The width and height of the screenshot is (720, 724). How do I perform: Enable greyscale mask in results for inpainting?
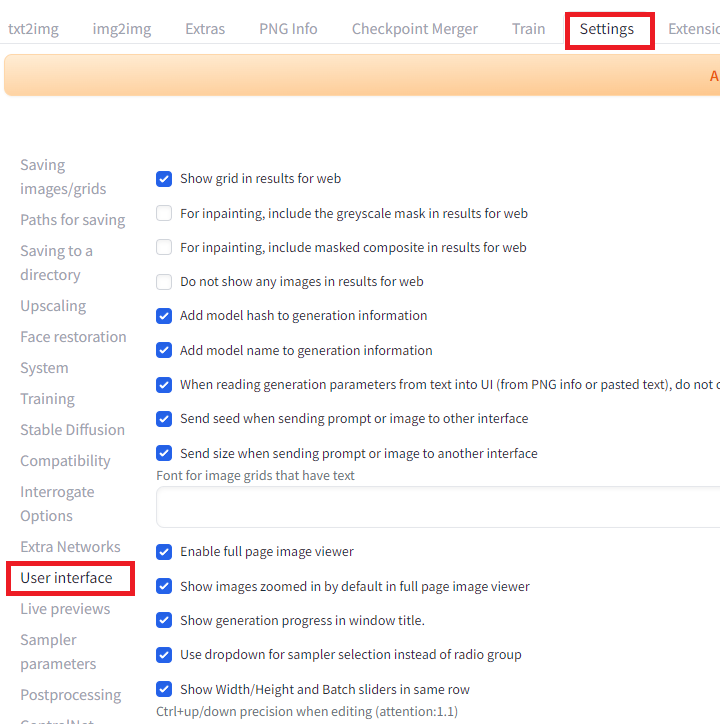click(x=164, y=213)
